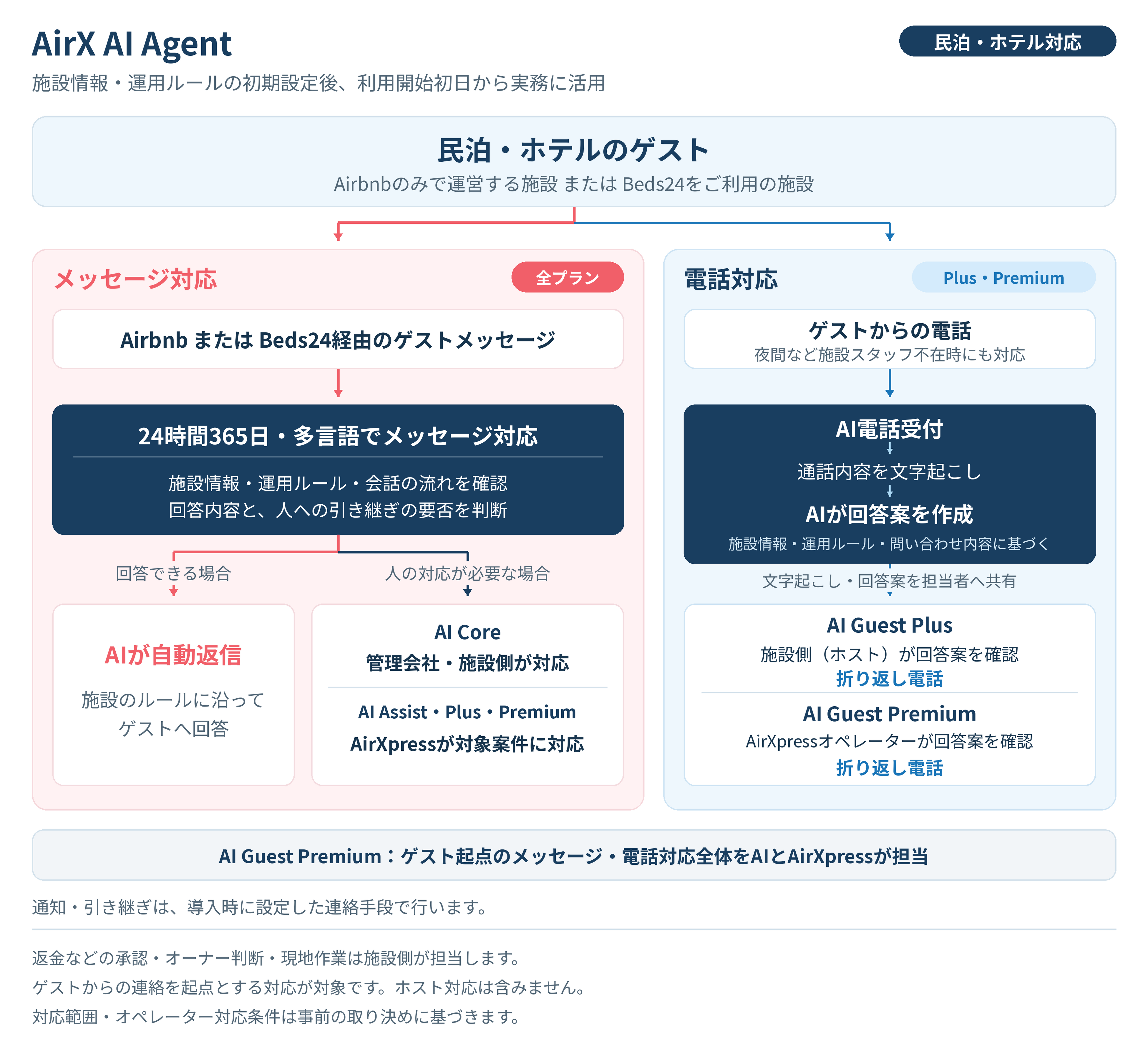Click the AirXpressが対象案件に対応 text
The image size is (1148, 1059).
(467, 744)
